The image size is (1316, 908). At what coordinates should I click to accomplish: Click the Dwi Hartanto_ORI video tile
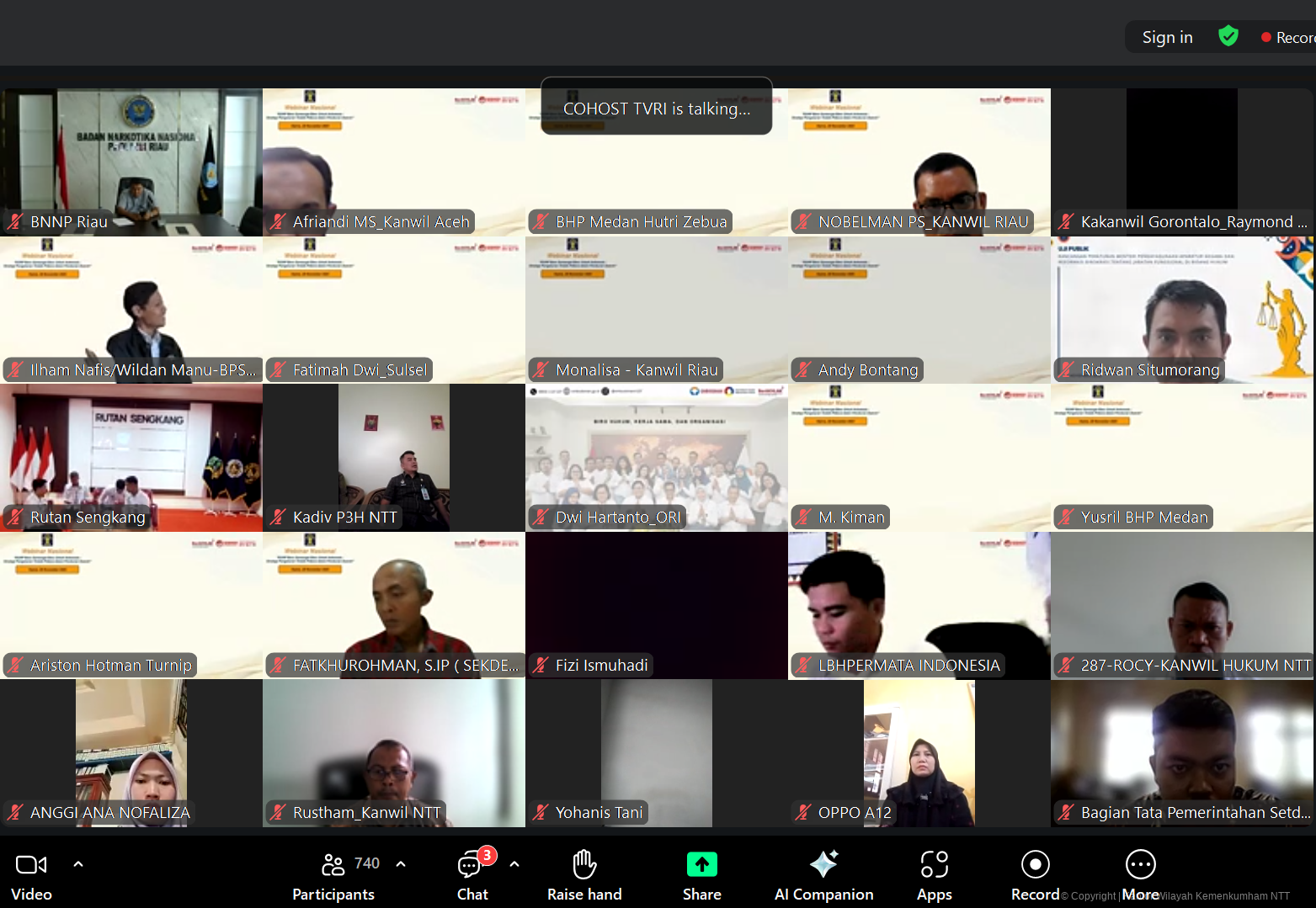[657, 455]
